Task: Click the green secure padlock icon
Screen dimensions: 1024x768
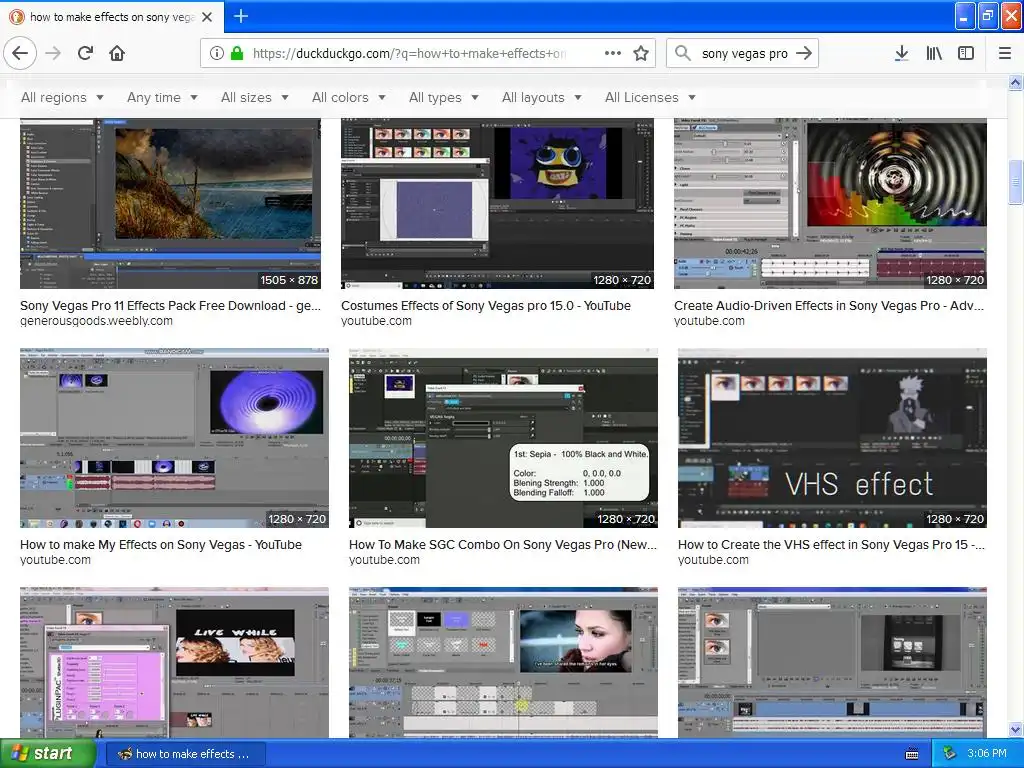Action: (237, 54)
